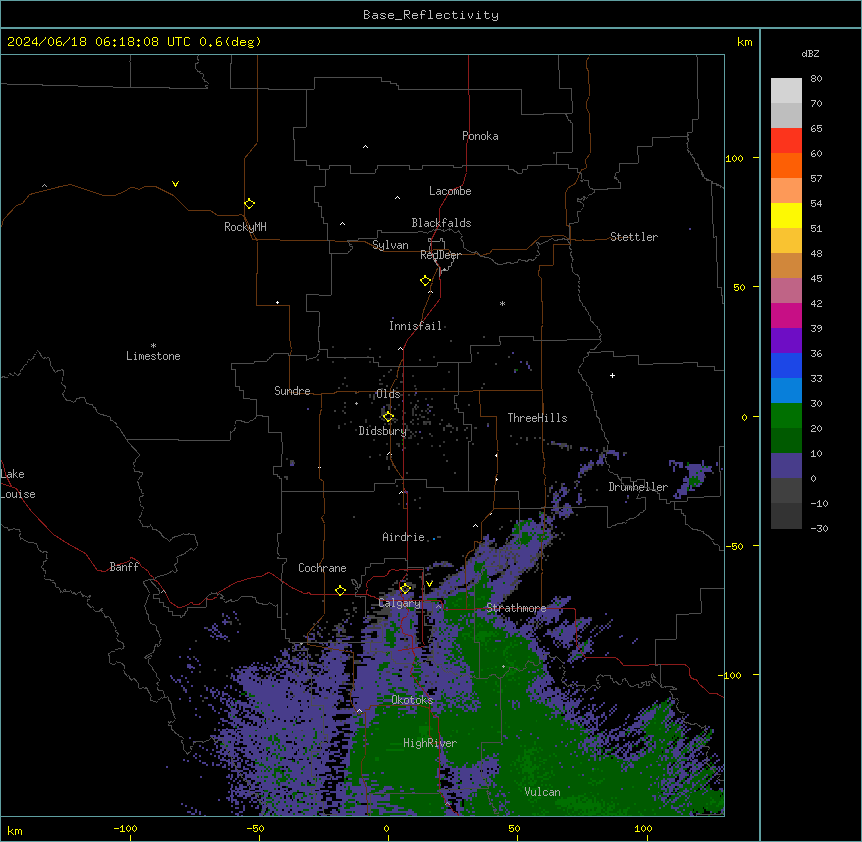Select the yellow diamond marker between Olds and Didsbury

pos(388,417)
